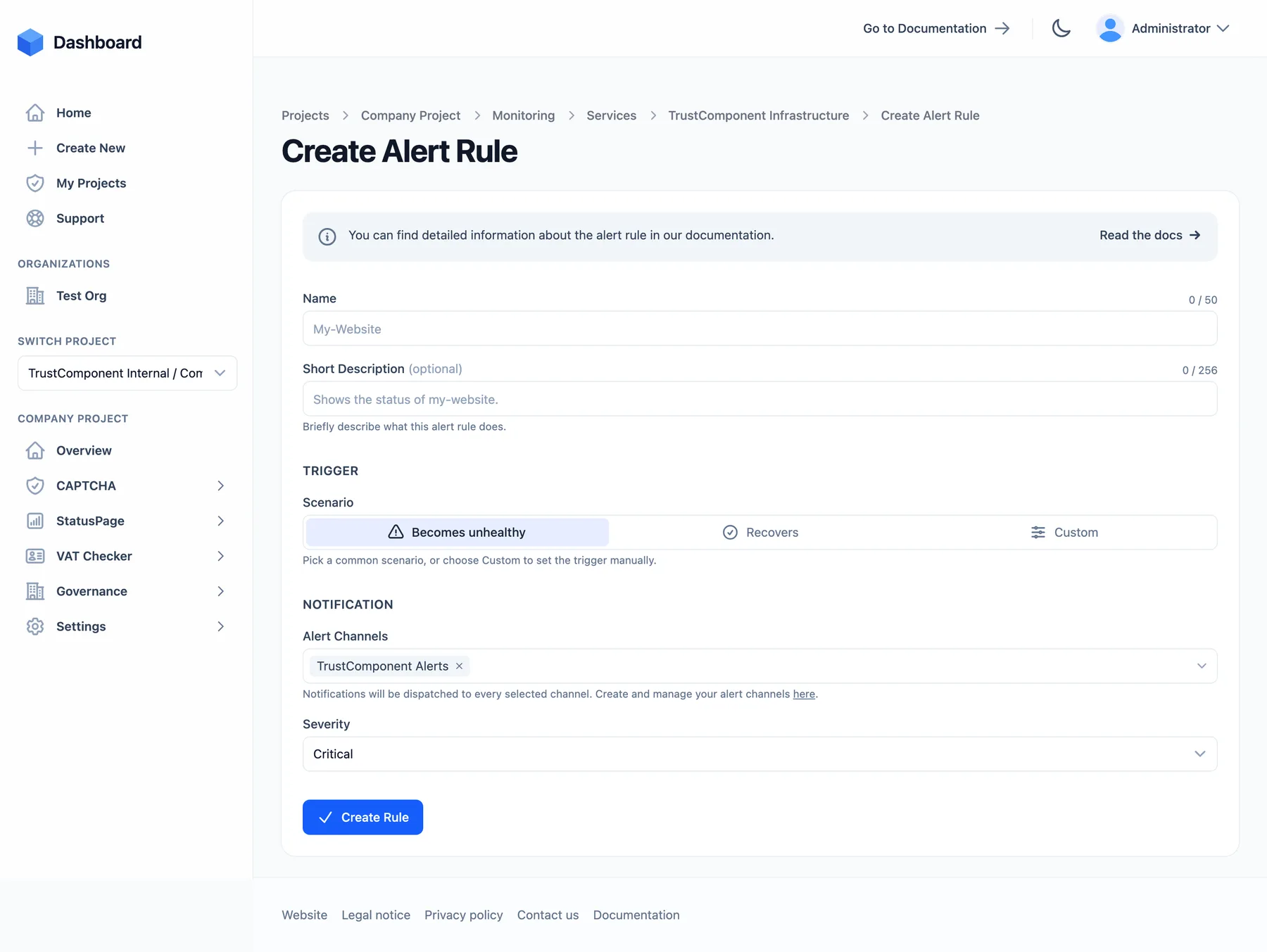Screen dimensions: 1267x952
Task: Click the Settings gear icon
Action: point(35,626)
